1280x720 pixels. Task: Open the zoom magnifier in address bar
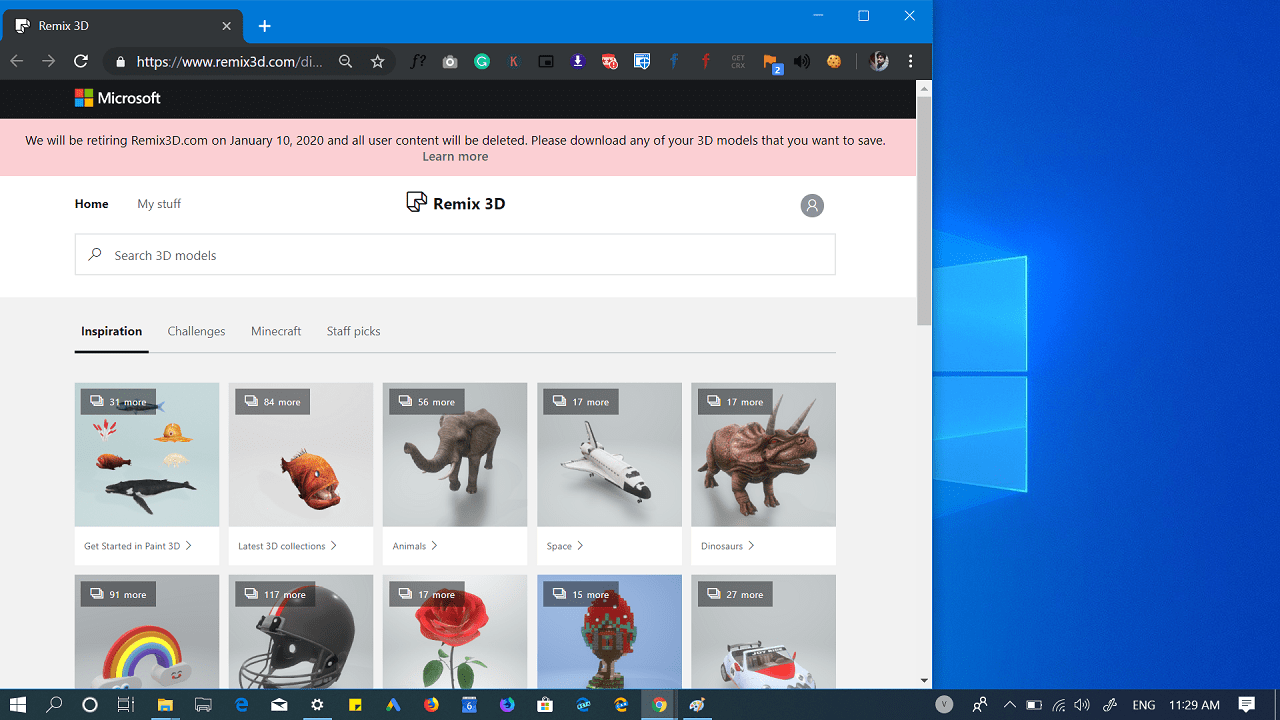click(x=345, y=61)
